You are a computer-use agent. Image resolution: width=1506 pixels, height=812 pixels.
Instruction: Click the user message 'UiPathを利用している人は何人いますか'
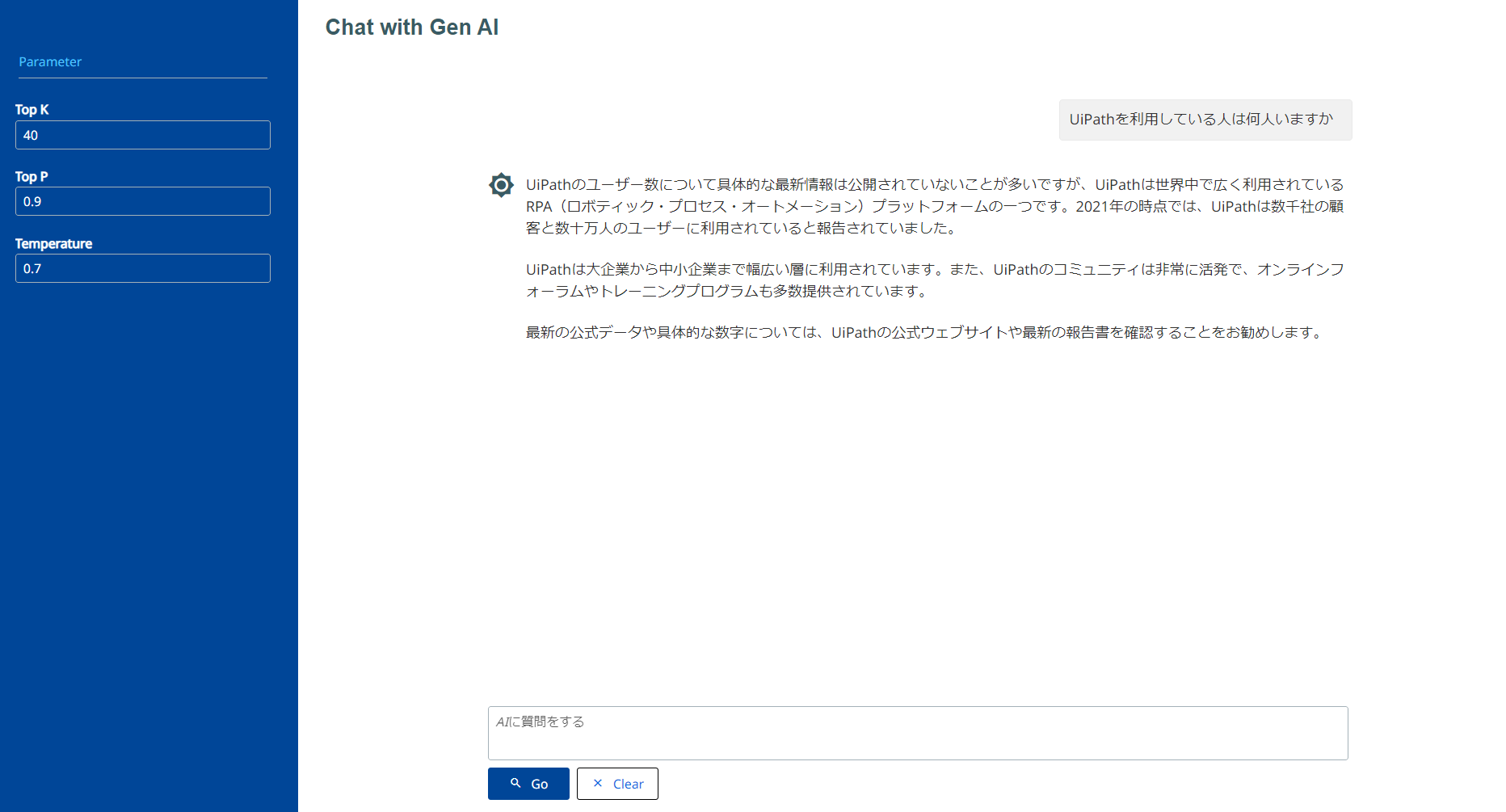(x=1205, y=120)
